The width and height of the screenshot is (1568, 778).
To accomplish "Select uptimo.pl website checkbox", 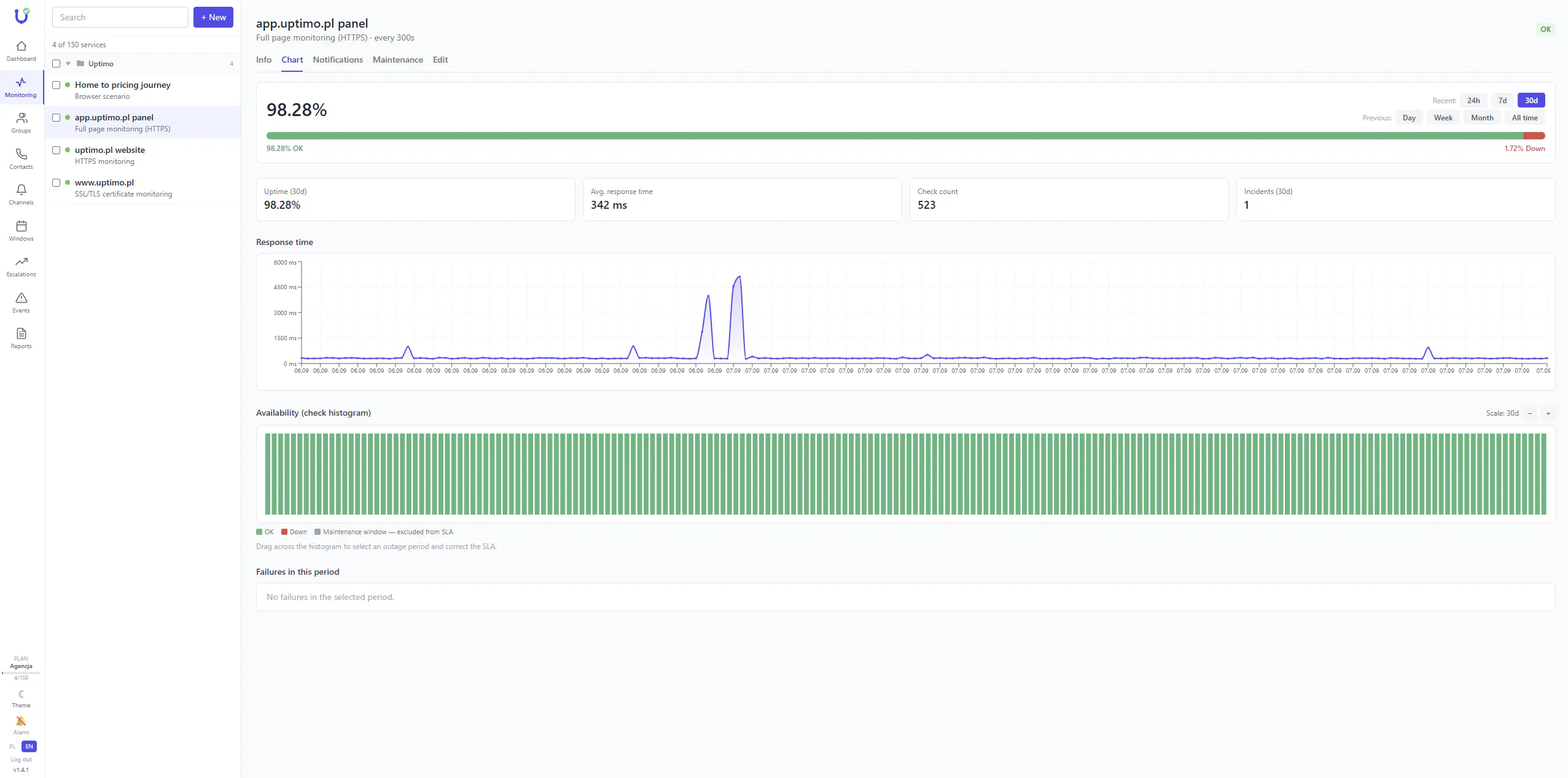I will (x=57, y=150).
